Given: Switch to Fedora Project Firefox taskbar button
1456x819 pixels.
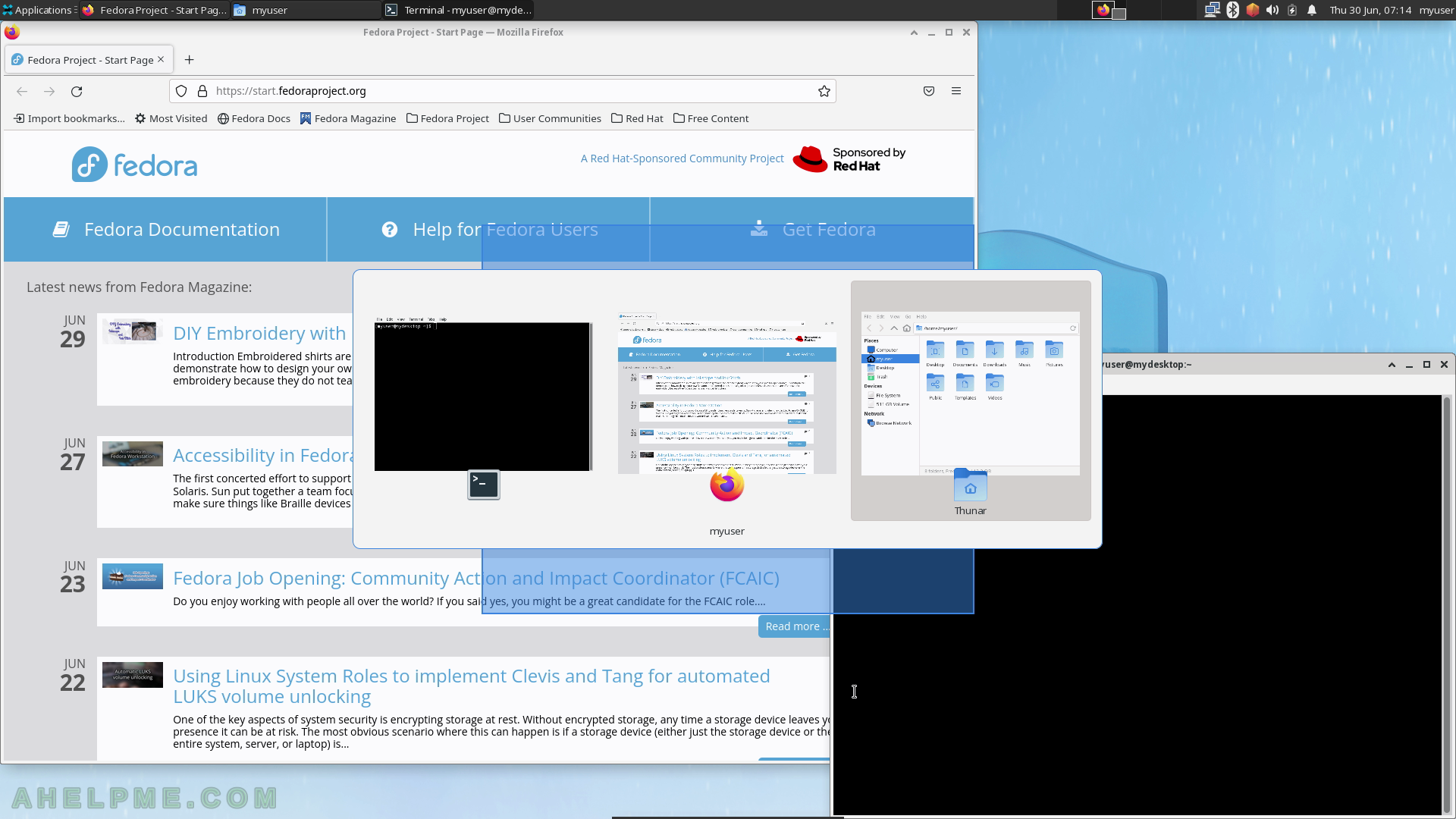Looking at the screenshot, I should (x=154, y=10).
